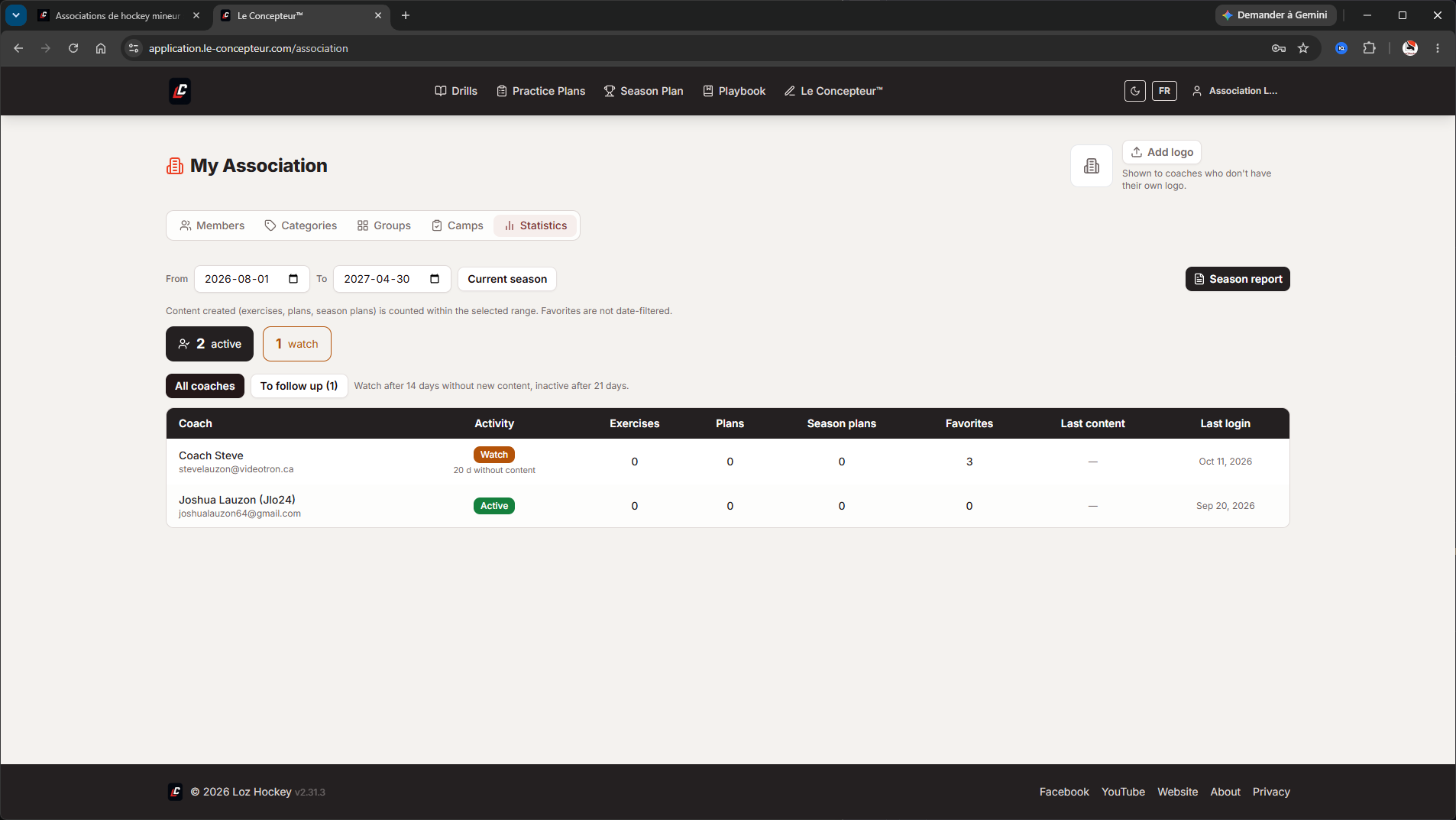
Task: Click the Add logo button
Action: (1162, 152)
